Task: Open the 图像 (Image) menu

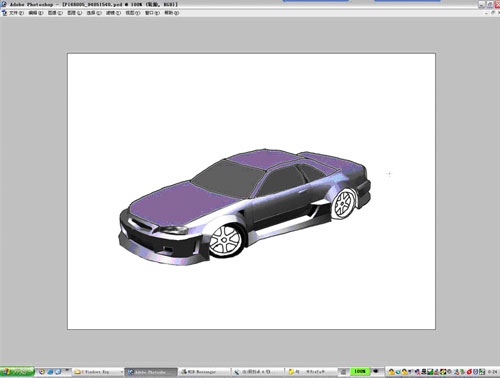Action: (x=55, y=13)
